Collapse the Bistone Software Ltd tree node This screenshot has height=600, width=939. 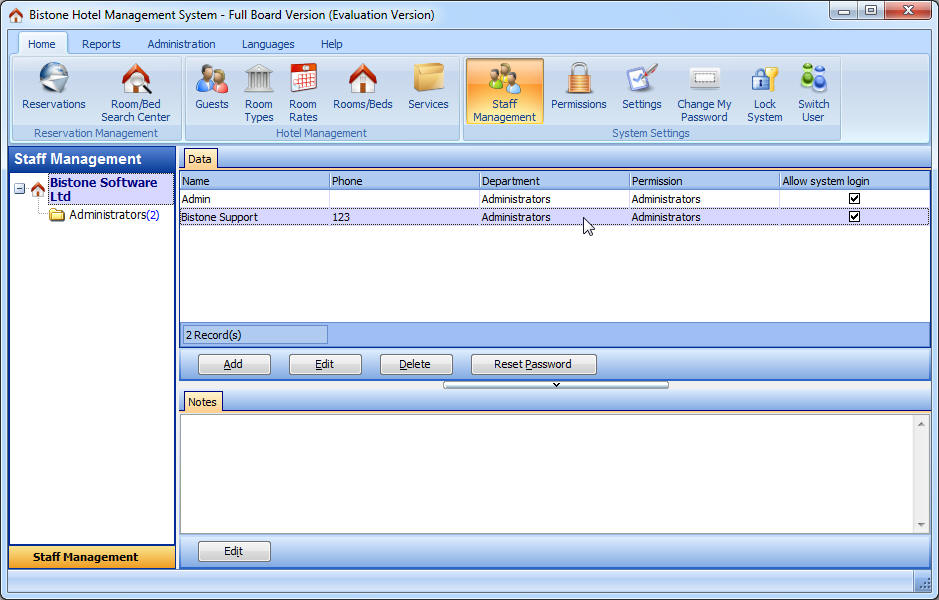pos(20,189)
